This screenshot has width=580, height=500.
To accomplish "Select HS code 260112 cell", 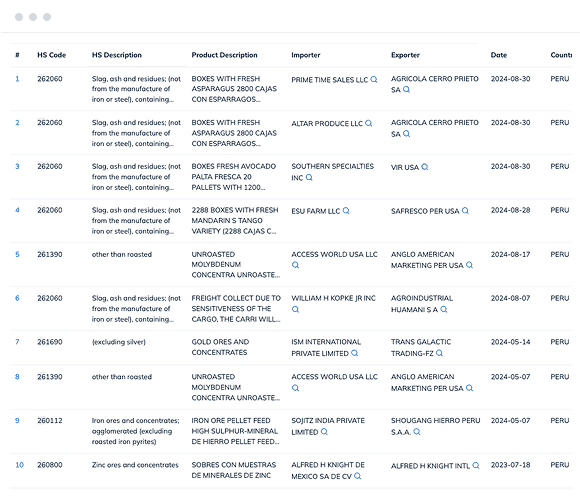I will tap(50, 420).
